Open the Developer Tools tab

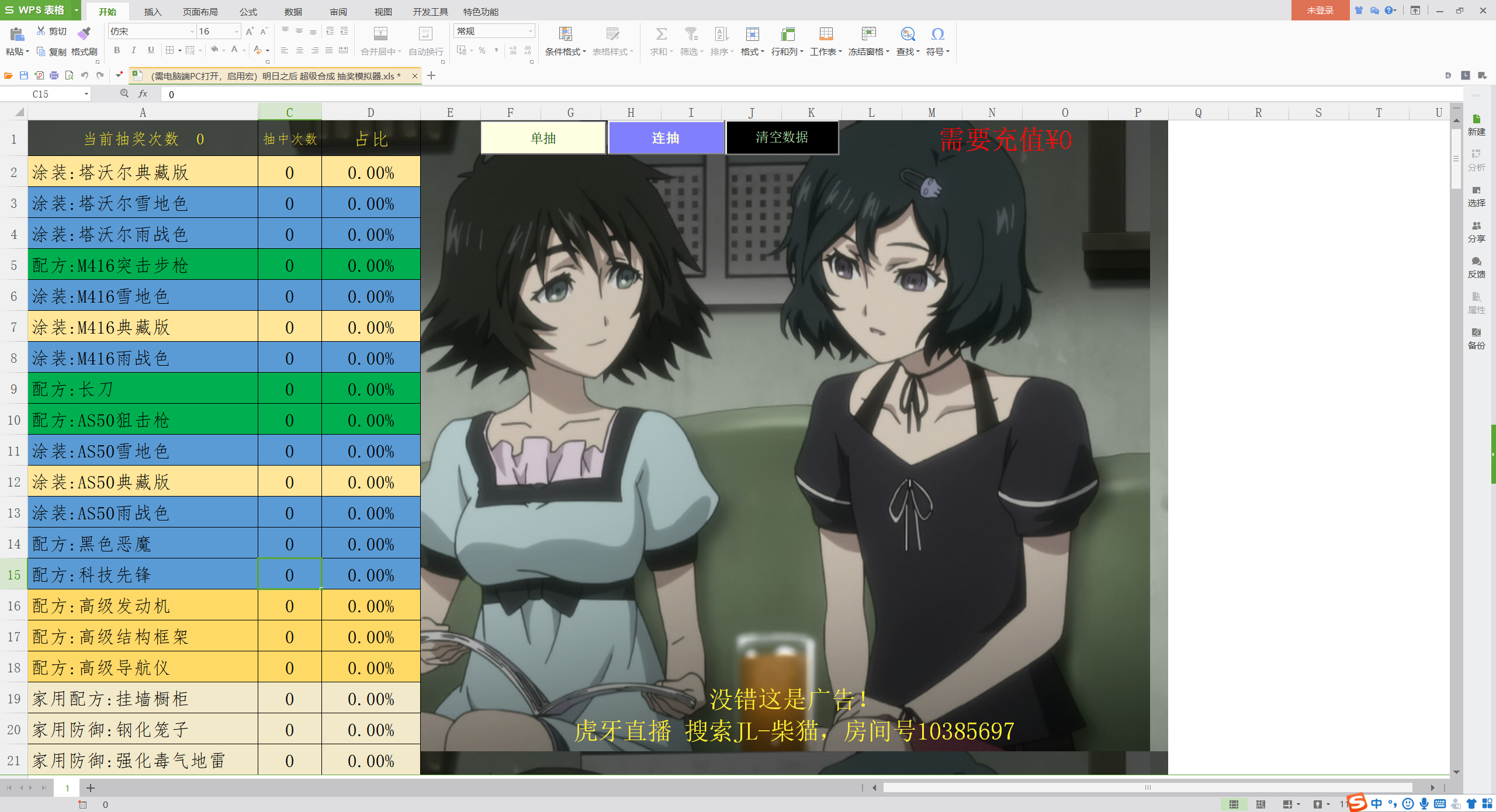click(431, 12)
